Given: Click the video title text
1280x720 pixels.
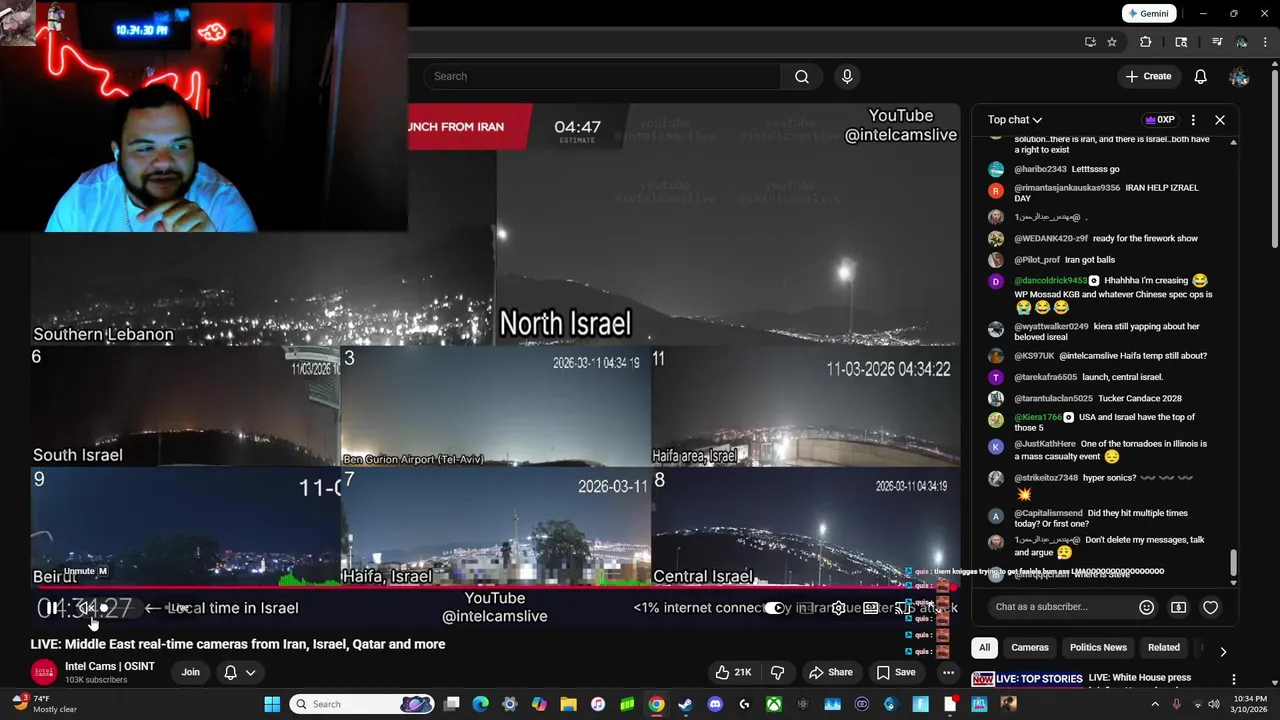Looking at the screenshot, I should [238, 644].
